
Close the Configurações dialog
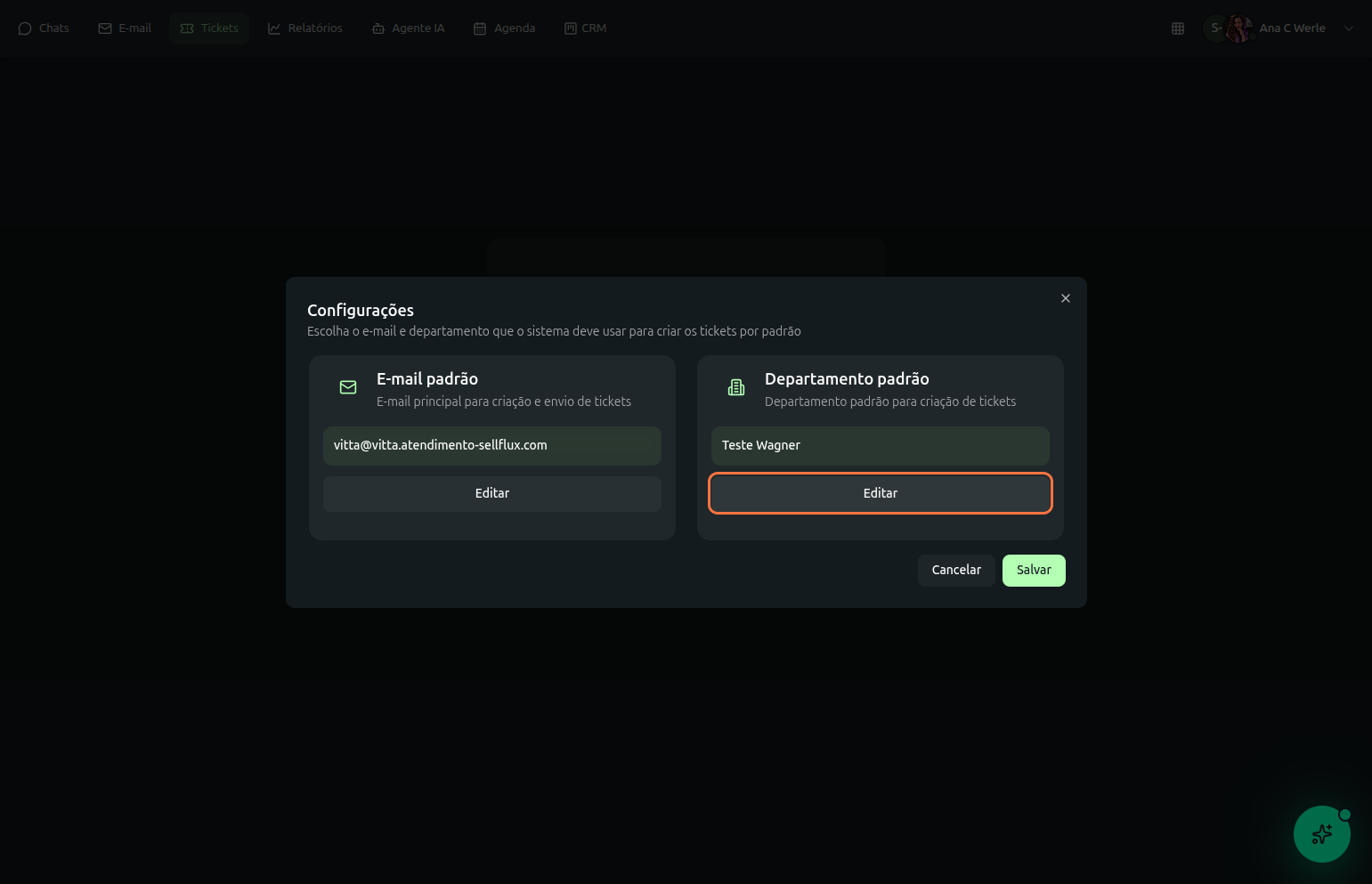[x=1065, y=298]
